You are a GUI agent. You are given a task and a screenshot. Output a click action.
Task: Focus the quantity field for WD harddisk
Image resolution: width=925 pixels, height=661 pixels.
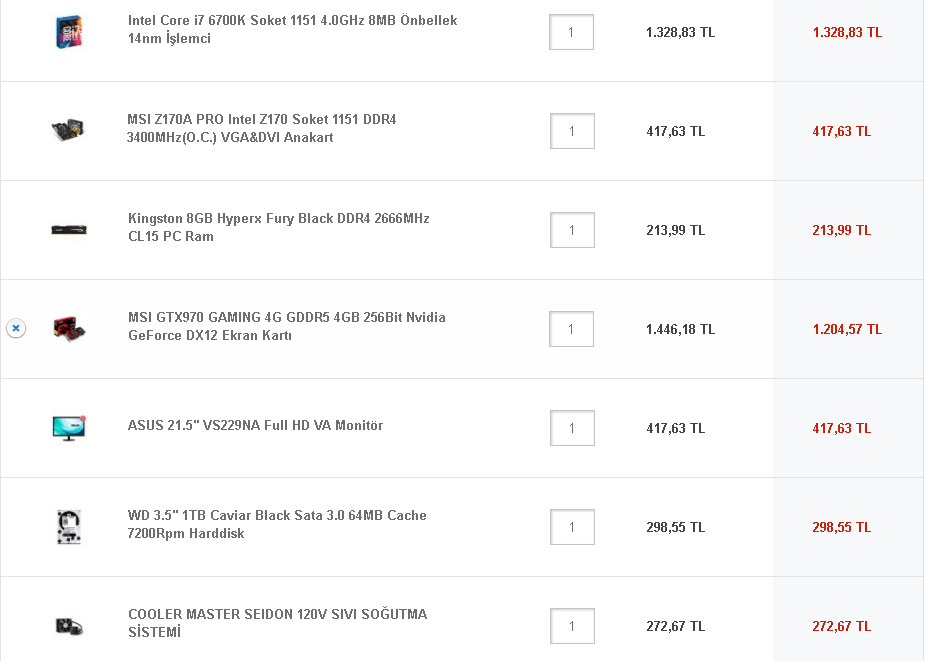click(x=572, y=527)
